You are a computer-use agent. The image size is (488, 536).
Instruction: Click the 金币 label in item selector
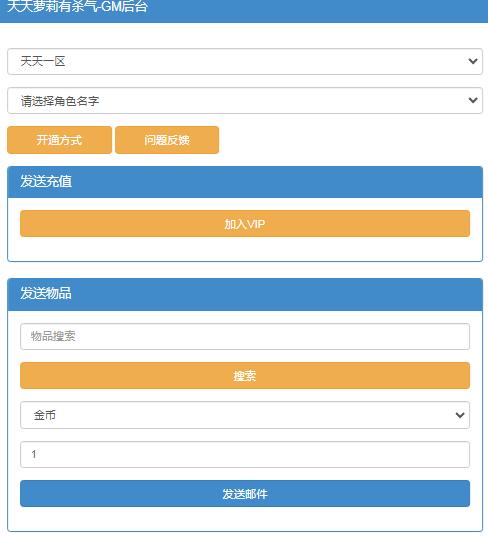tap(45, 415)
